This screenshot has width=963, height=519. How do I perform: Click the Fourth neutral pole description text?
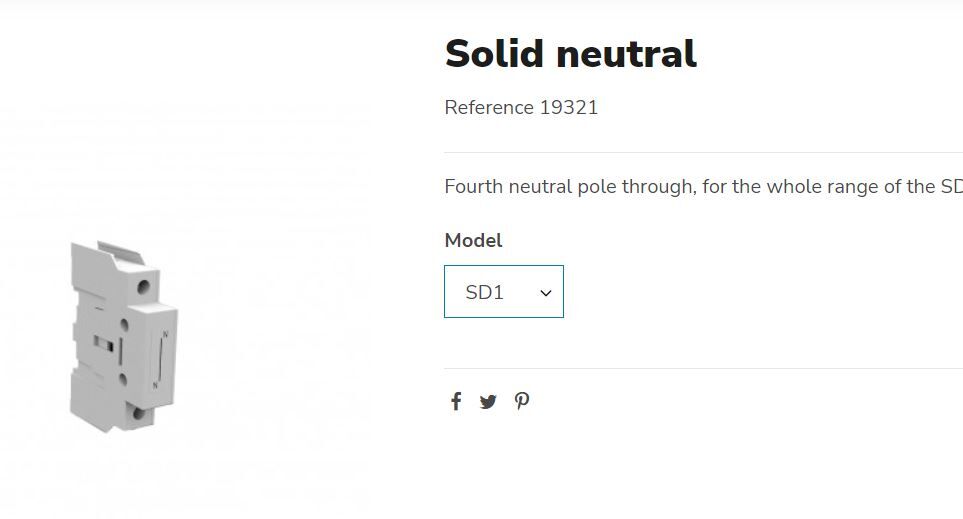703,186
